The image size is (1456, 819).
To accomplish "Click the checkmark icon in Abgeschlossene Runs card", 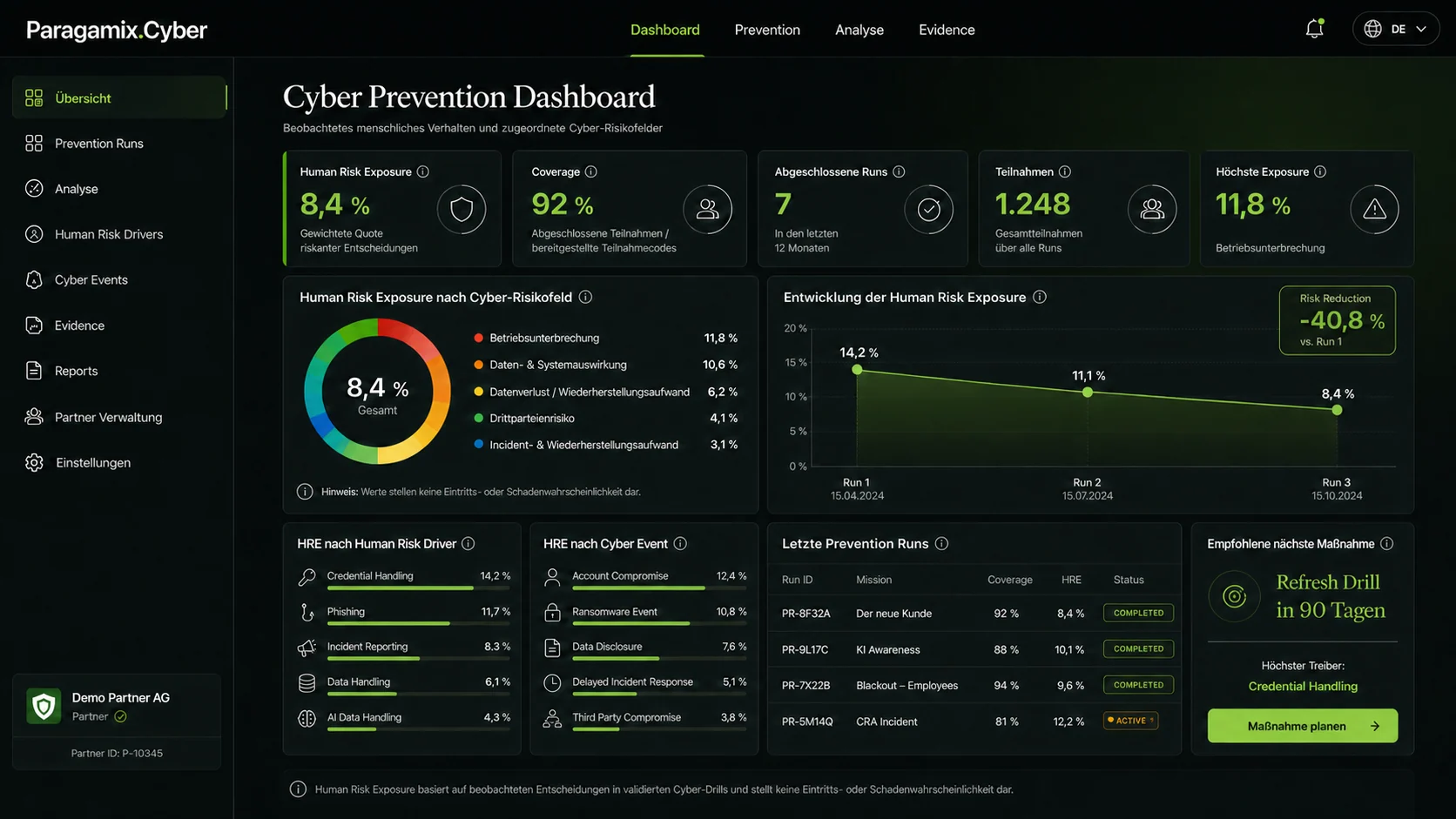I will (929, 209).
